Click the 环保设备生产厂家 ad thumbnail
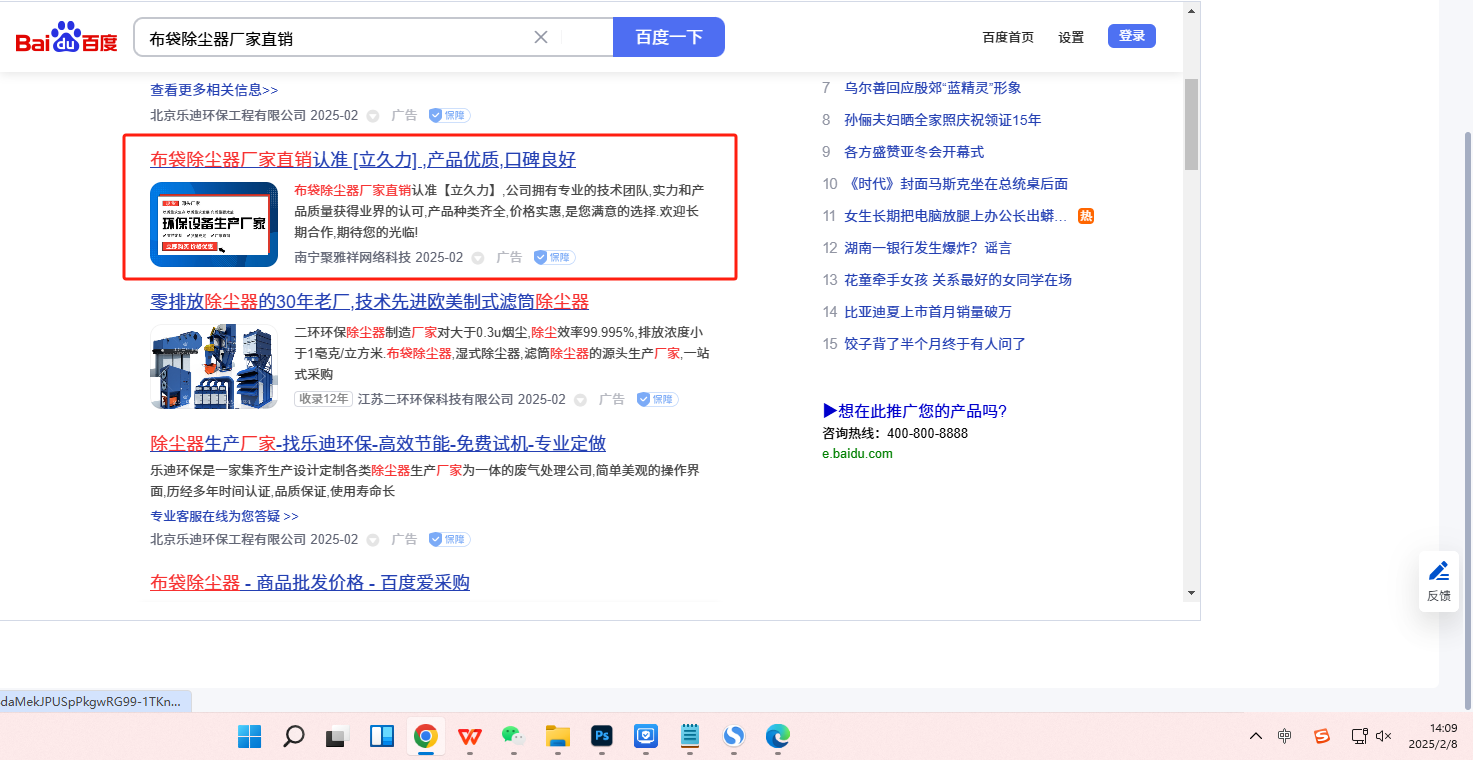The height and width of the screenshot is (760, 1473). pos(214,224)
